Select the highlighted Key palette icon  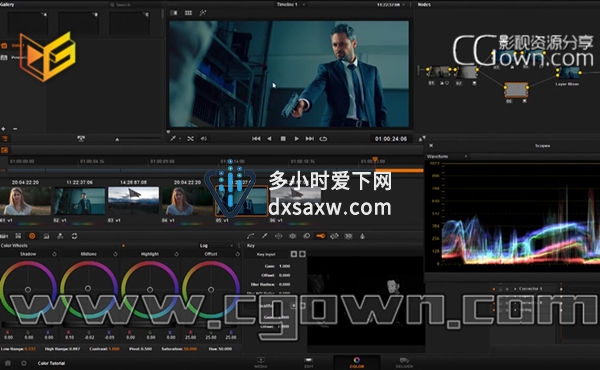(x=321, y=236)
